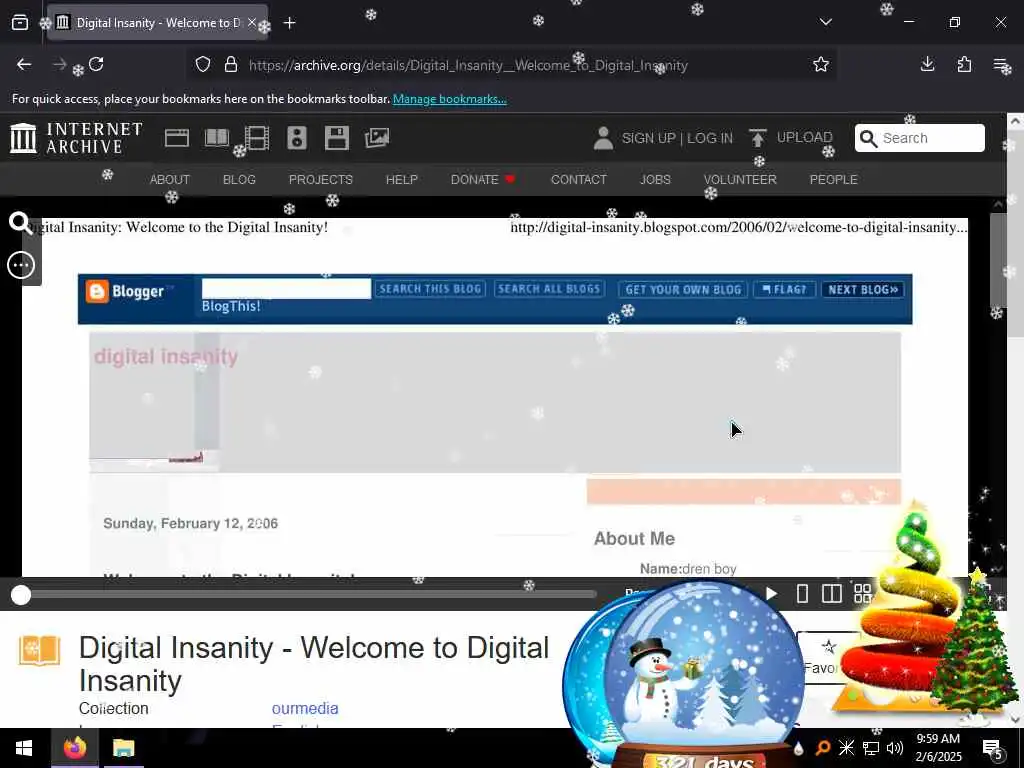1024x768 pixels.
Task: Click the book reader page slider handle
Action: pos(21,594)
